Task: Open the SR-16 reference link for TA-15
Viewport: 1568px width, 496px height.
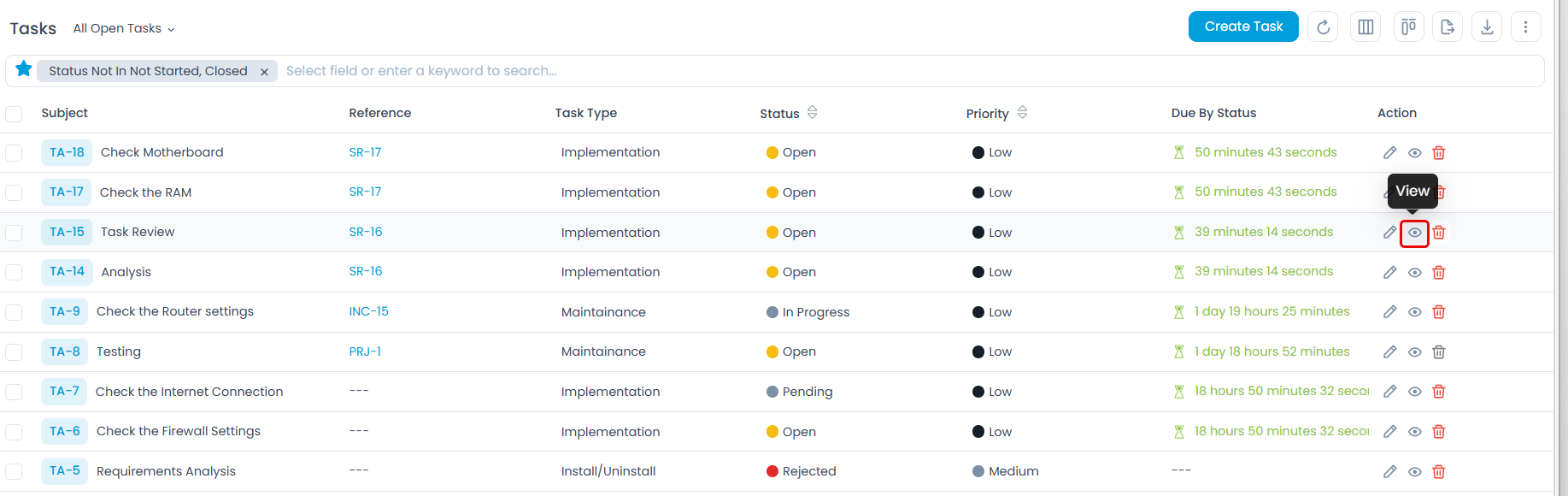Action: click(365, 232)
